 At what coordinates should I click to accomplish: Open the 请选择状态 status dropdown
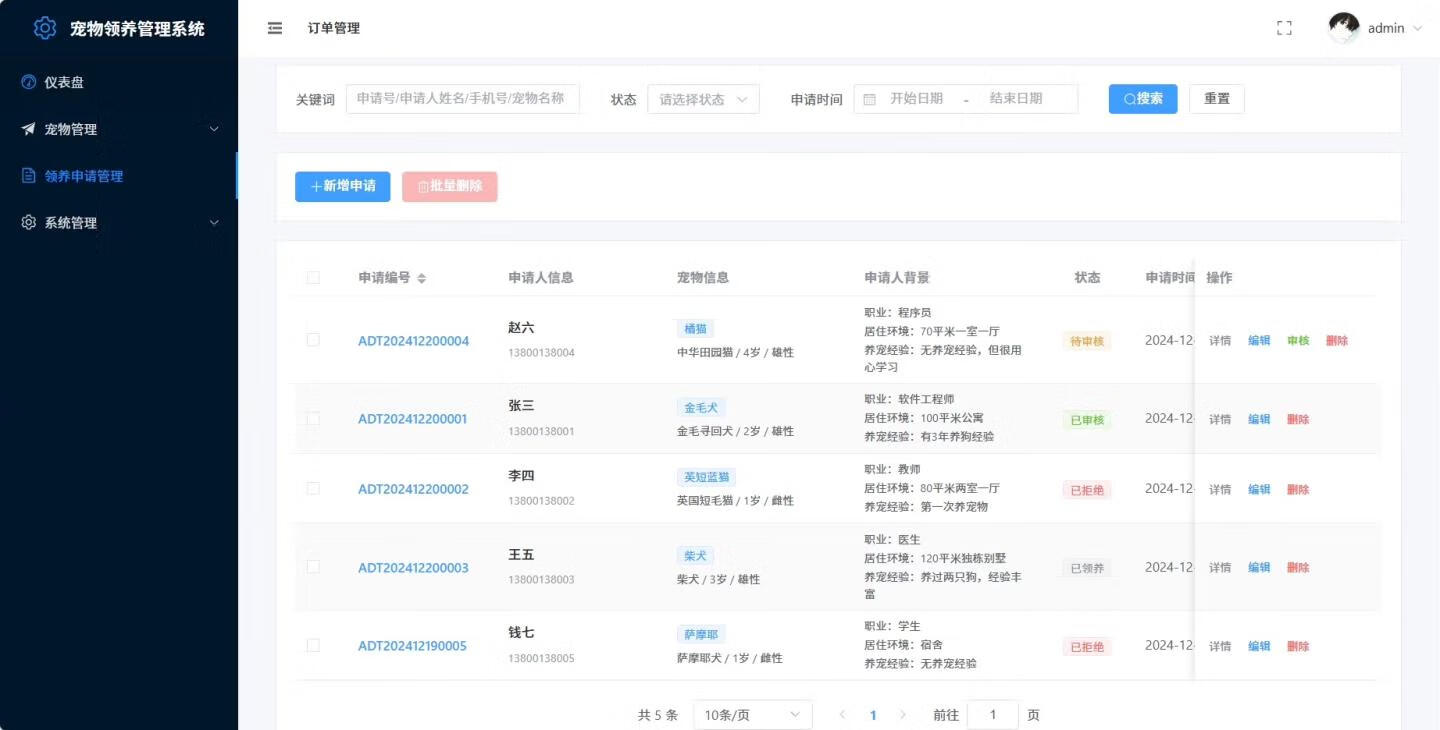[703, 99]
